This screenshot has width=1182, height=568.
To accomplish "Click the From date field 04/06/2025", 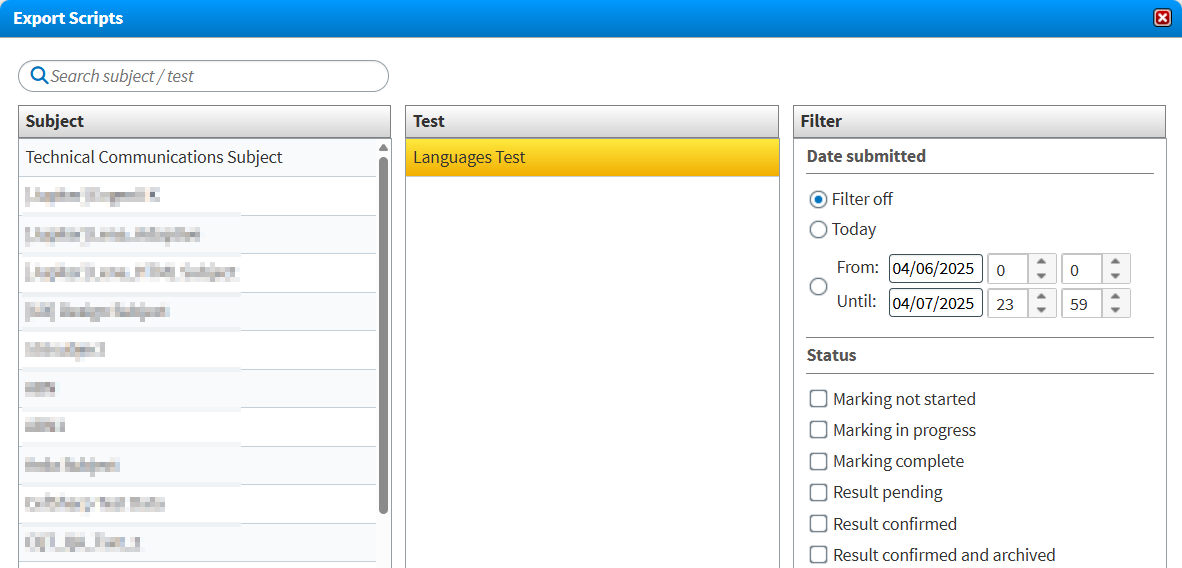I will click(935, 269).
